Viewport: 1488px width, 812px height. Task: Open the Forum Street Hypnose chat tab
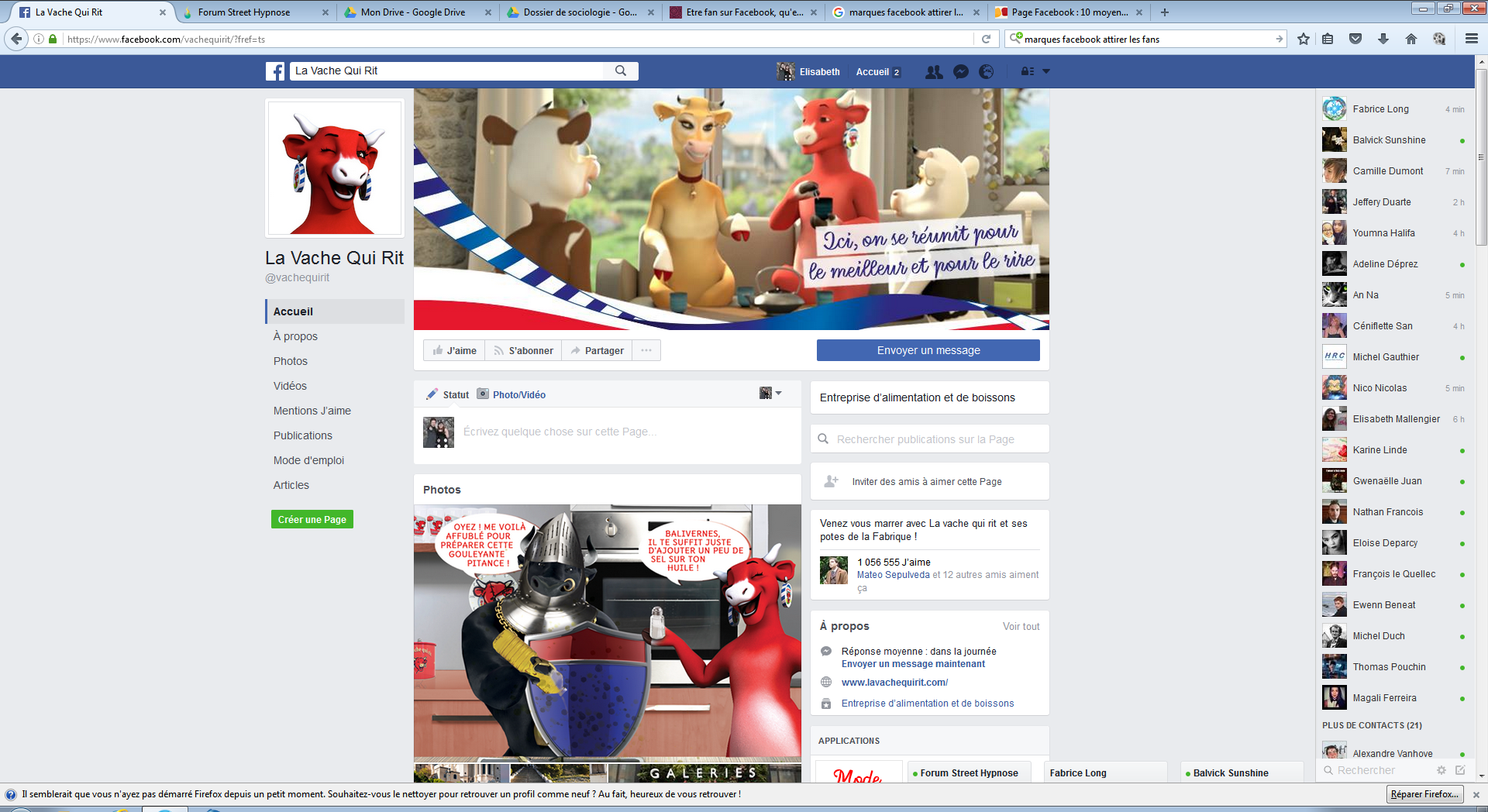pyautogui.click(x=969, y=772)
